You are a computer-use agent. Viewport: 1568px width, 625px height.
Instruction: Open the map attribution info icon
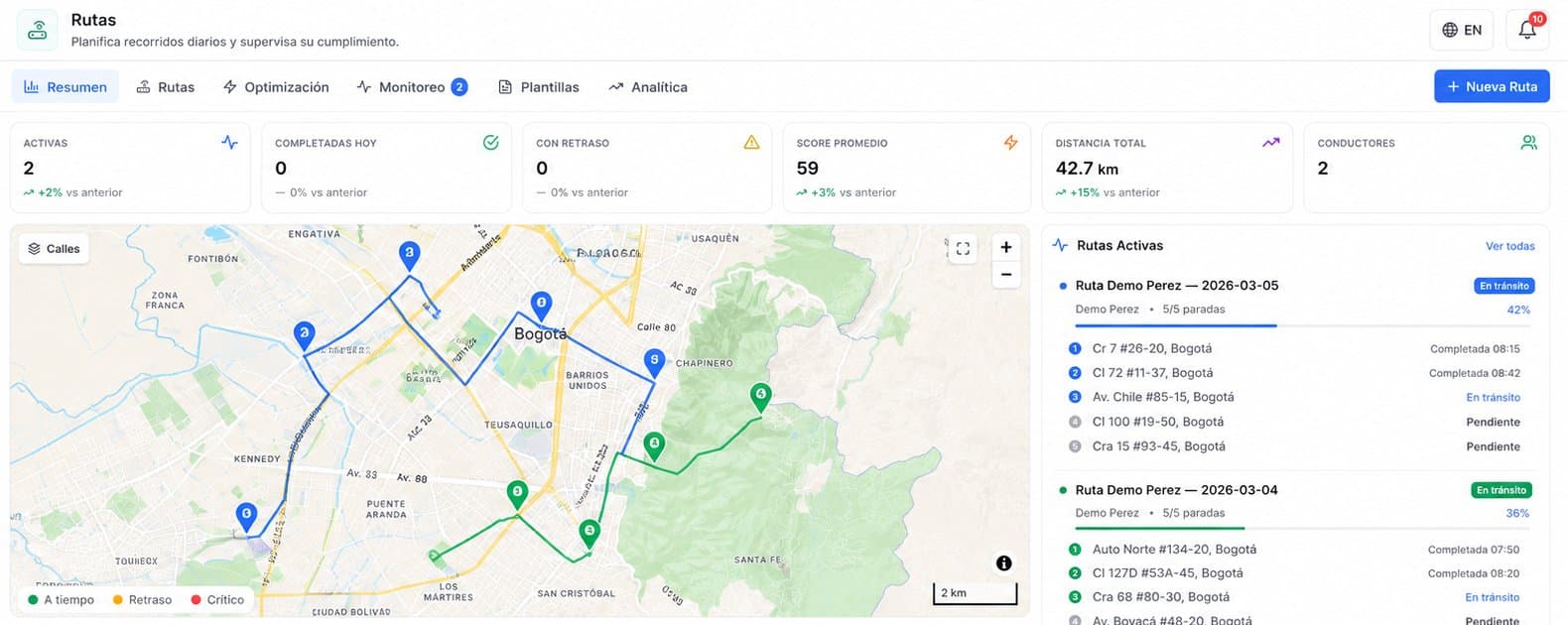[1003, 563]
